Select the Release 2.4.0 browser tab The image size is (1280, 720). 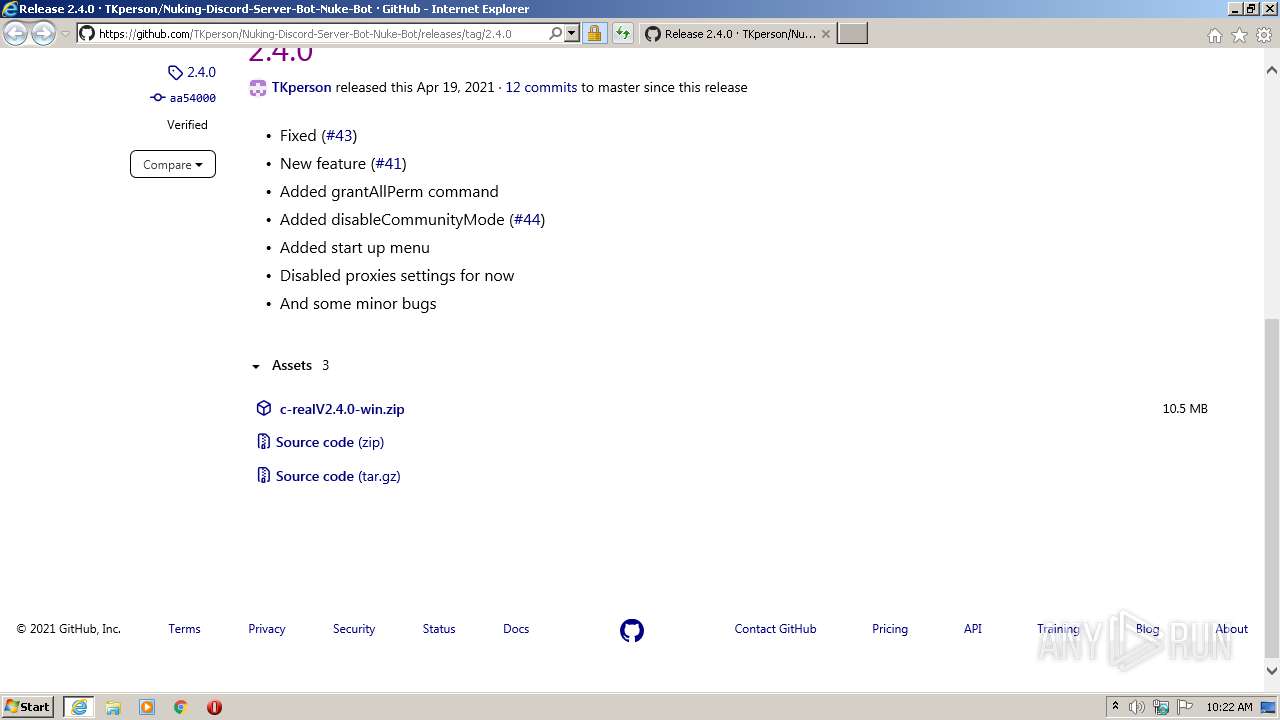[x=738, y=33]
